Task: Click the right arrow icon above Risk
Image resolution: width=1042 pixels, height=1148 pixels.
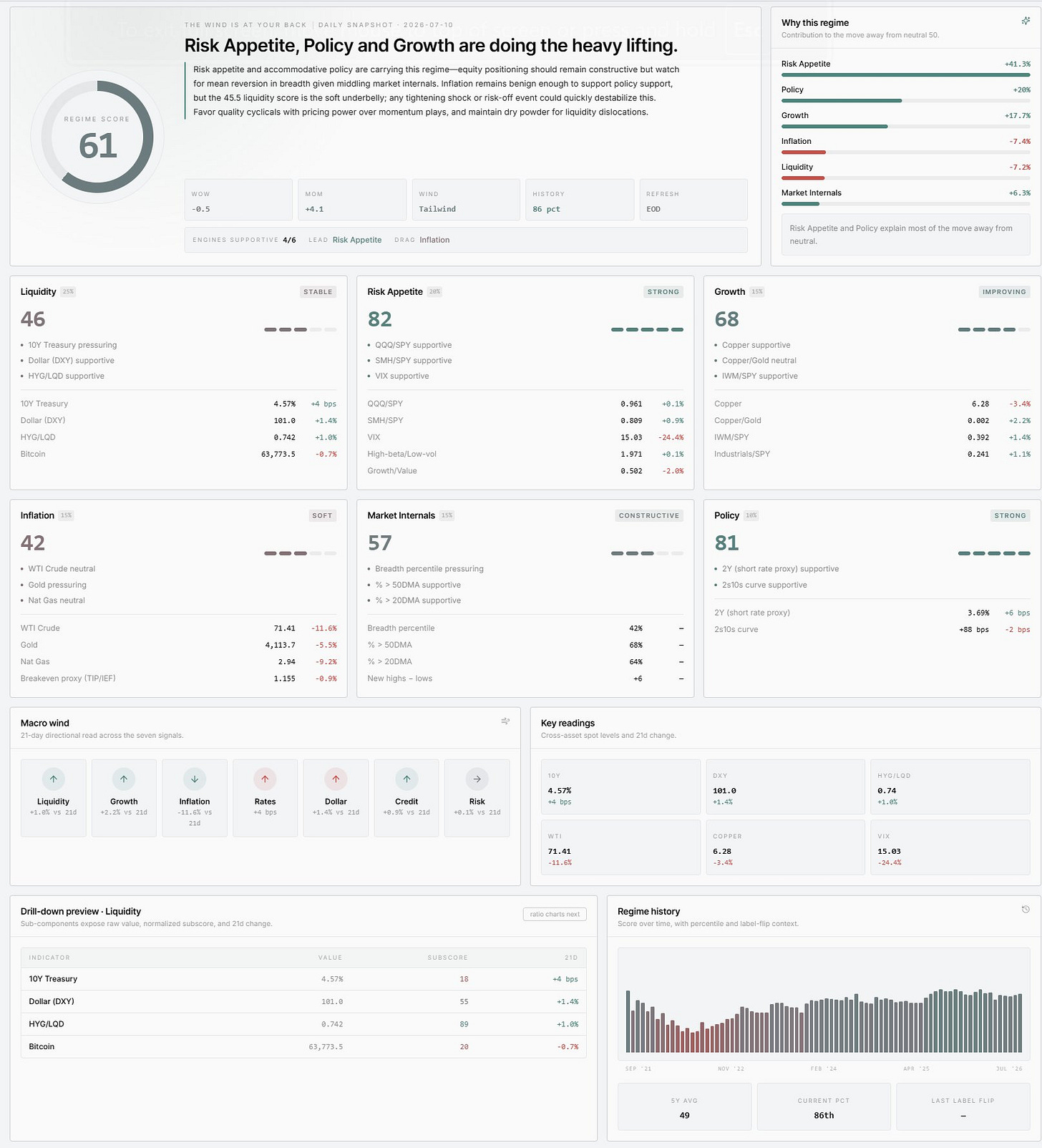Action: tap(477, 779)
